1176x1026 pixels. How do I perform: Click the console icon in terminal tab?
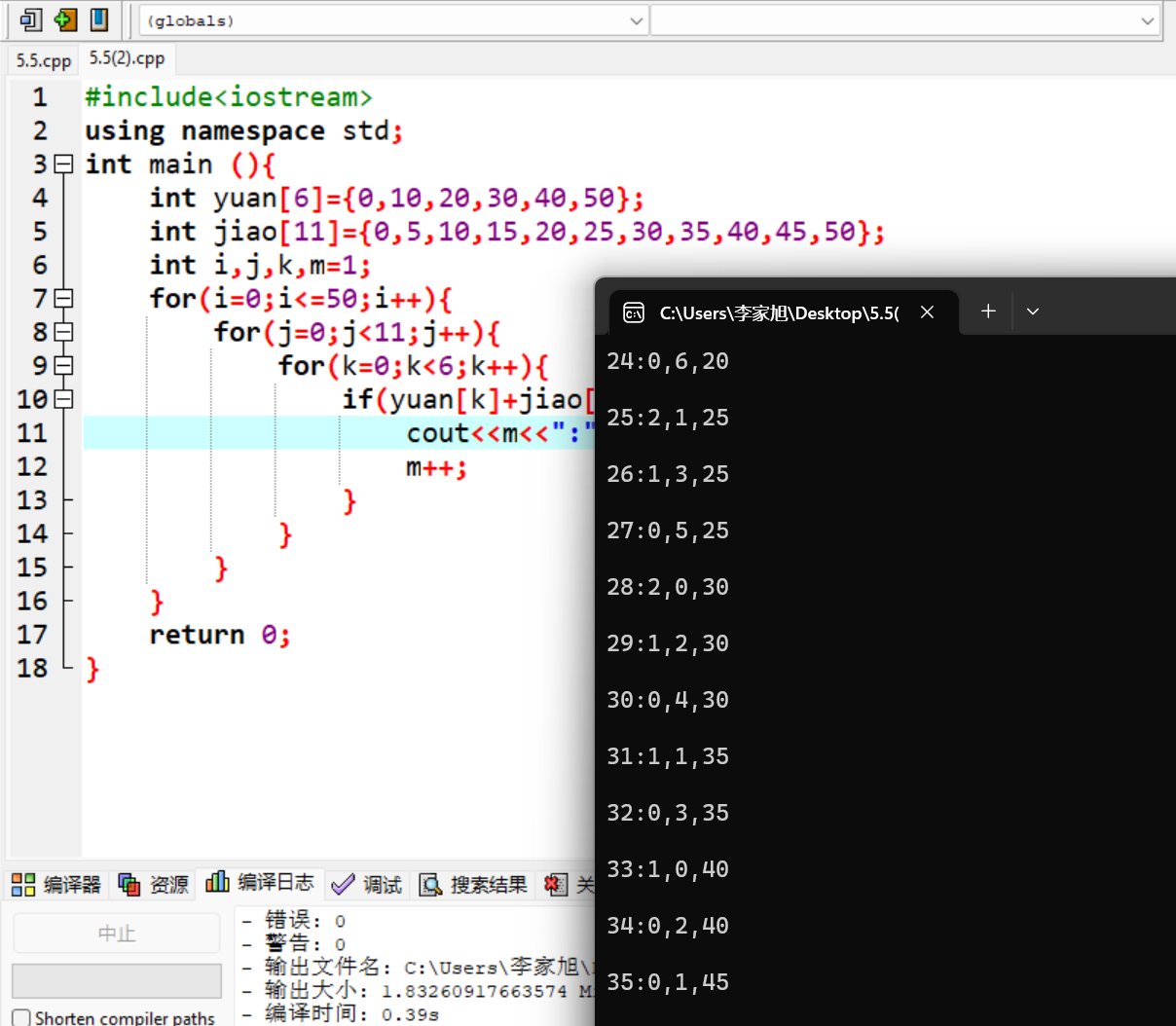click(634, 312)
